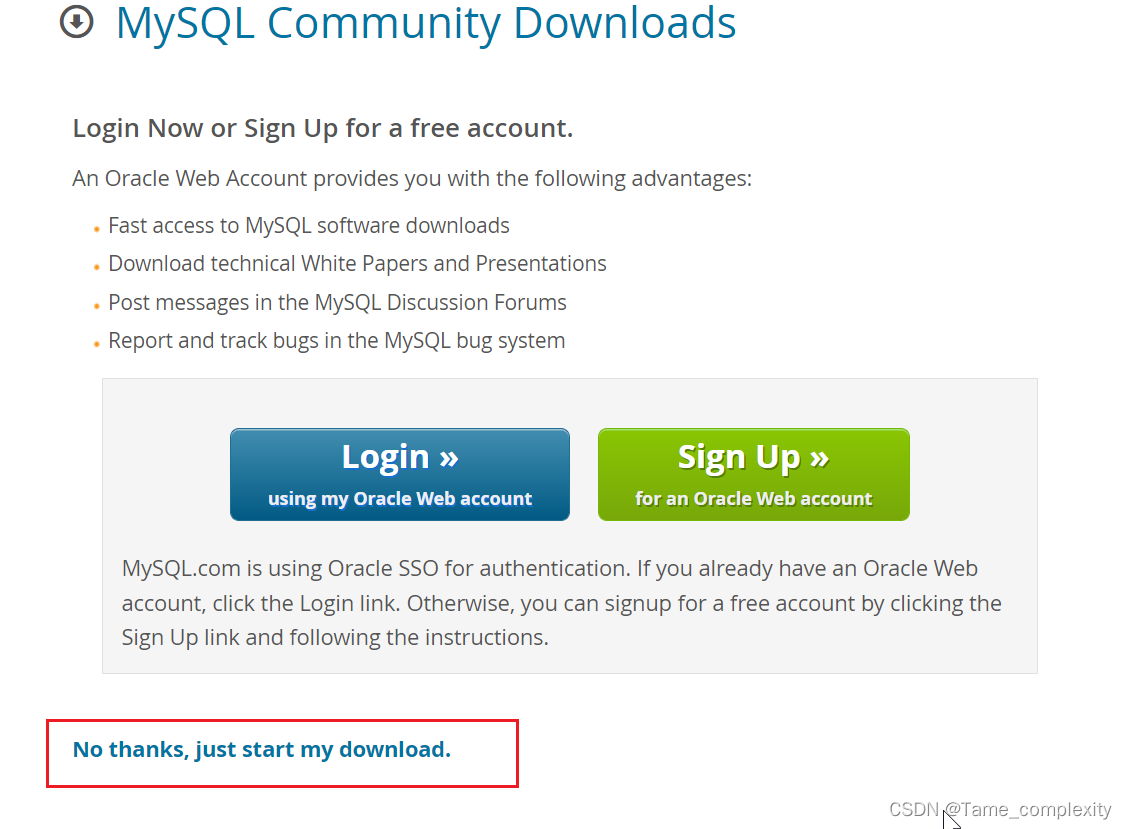Click the CSDN @Tame_complexity watermark link
Screen dimensions: 1127x829
(1000, 810)
